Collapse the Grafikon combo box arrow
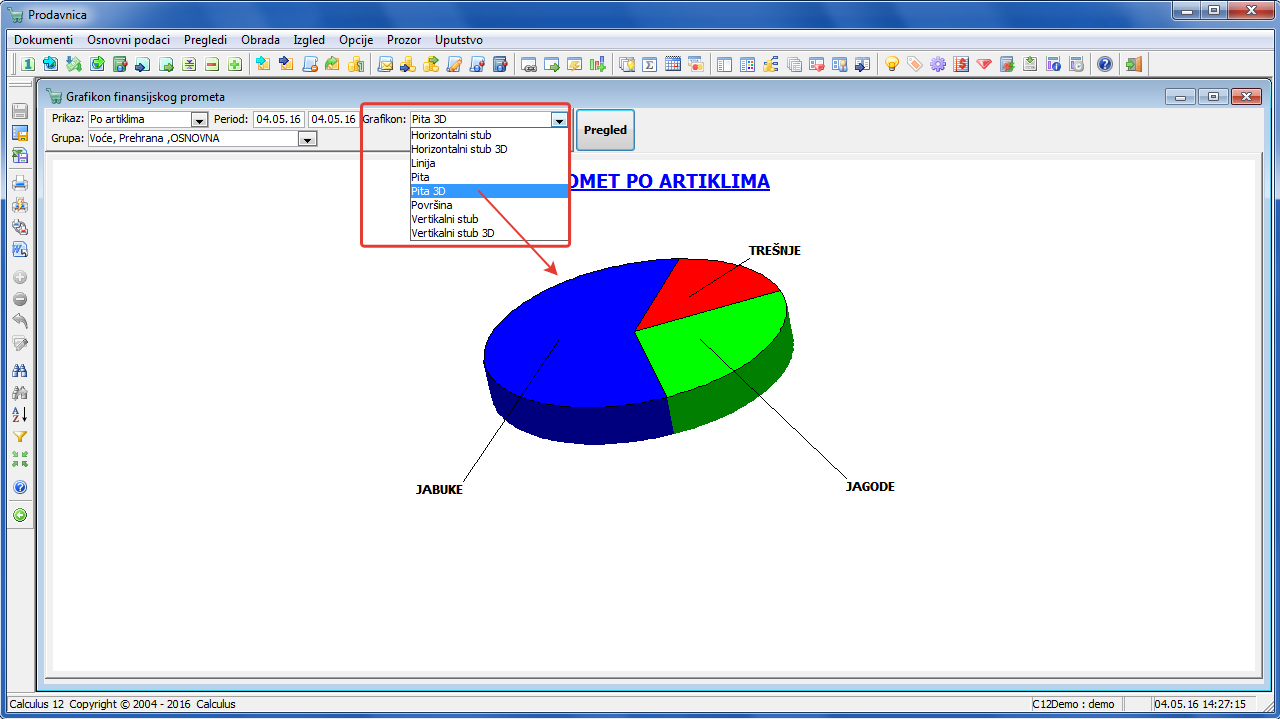This screenshot has height=719, width=1280. click(x=559, y=120)
